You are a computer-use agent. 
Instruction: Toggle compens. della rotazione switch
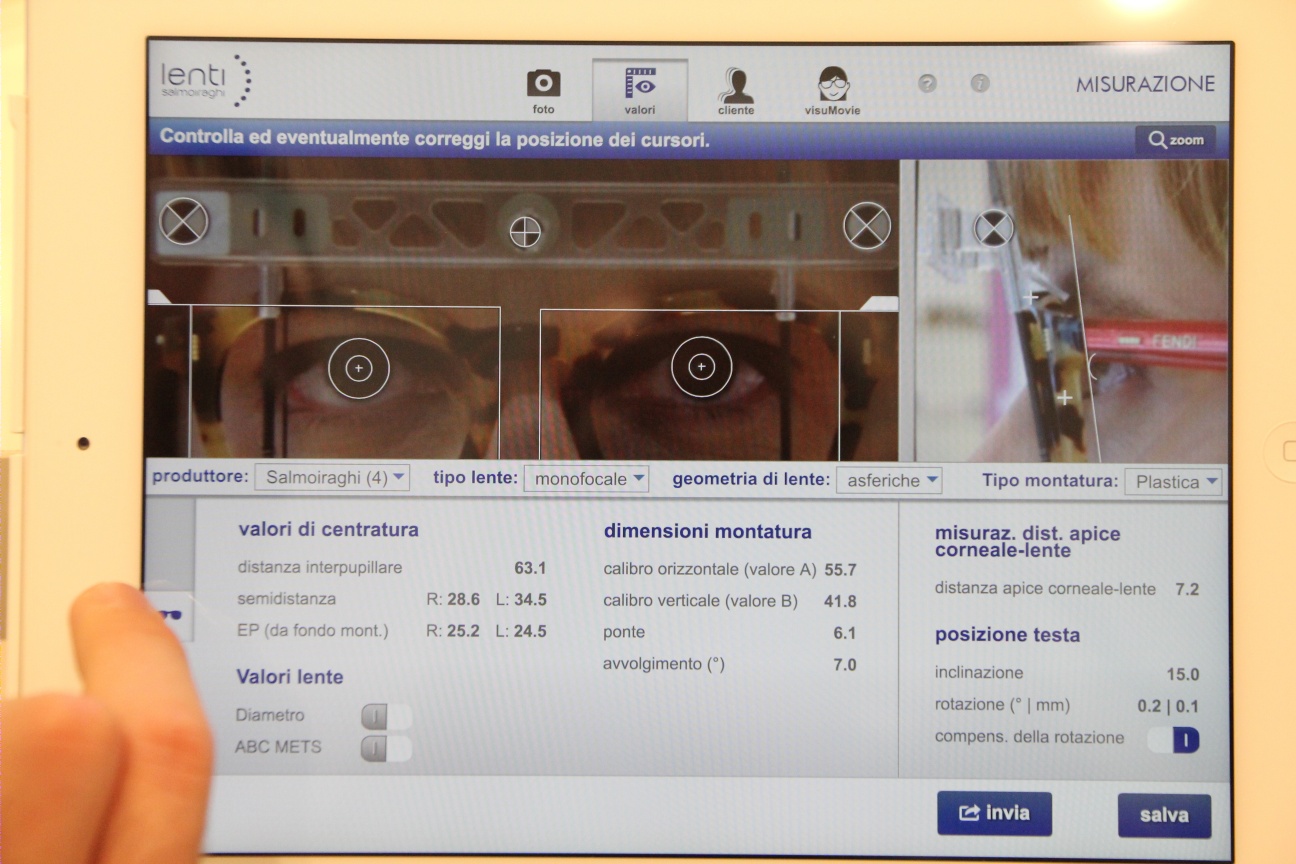coord(1173,739)
